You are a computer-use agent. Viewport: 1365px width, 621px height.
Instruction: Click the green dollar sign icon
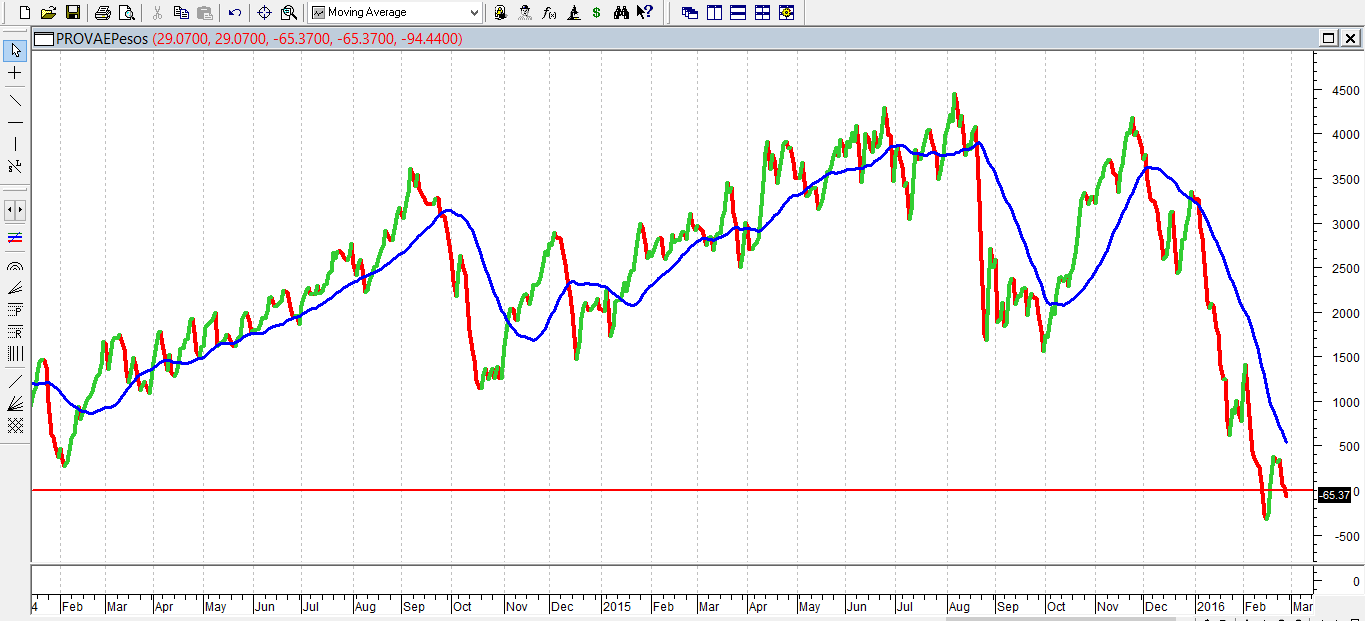(597, 13)
